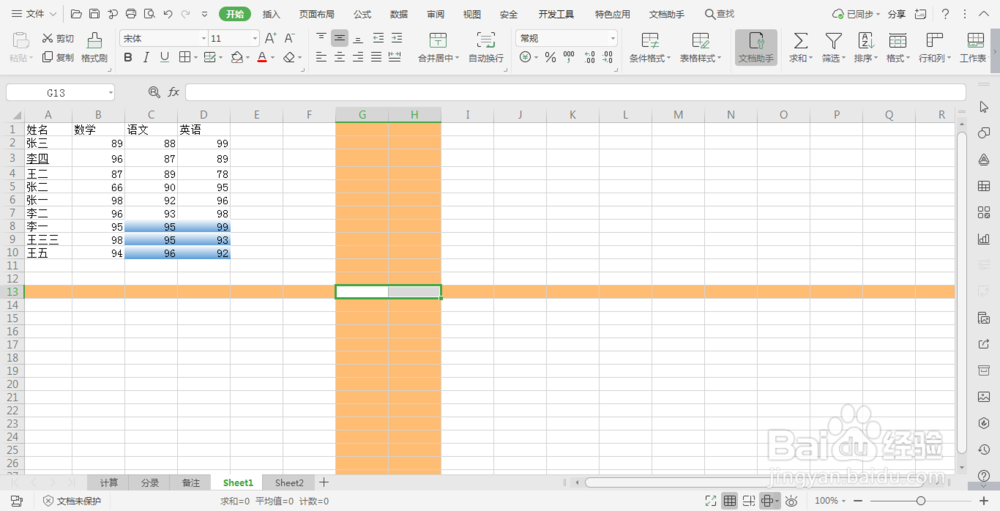Click the selection arrow icon in right sidebar
This screenshot has width=1000, height=511.
pyautogui.click(x=983, y=107)
